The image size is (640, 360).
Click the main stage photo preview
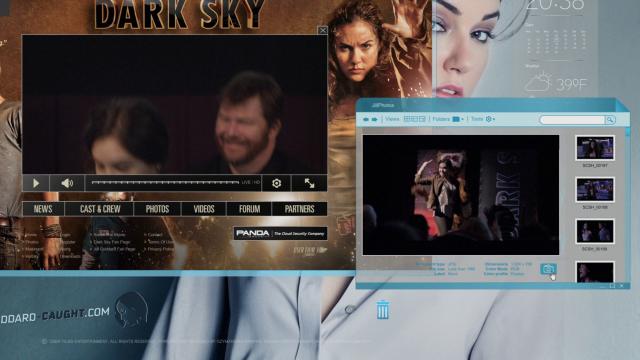click(461, 195)
